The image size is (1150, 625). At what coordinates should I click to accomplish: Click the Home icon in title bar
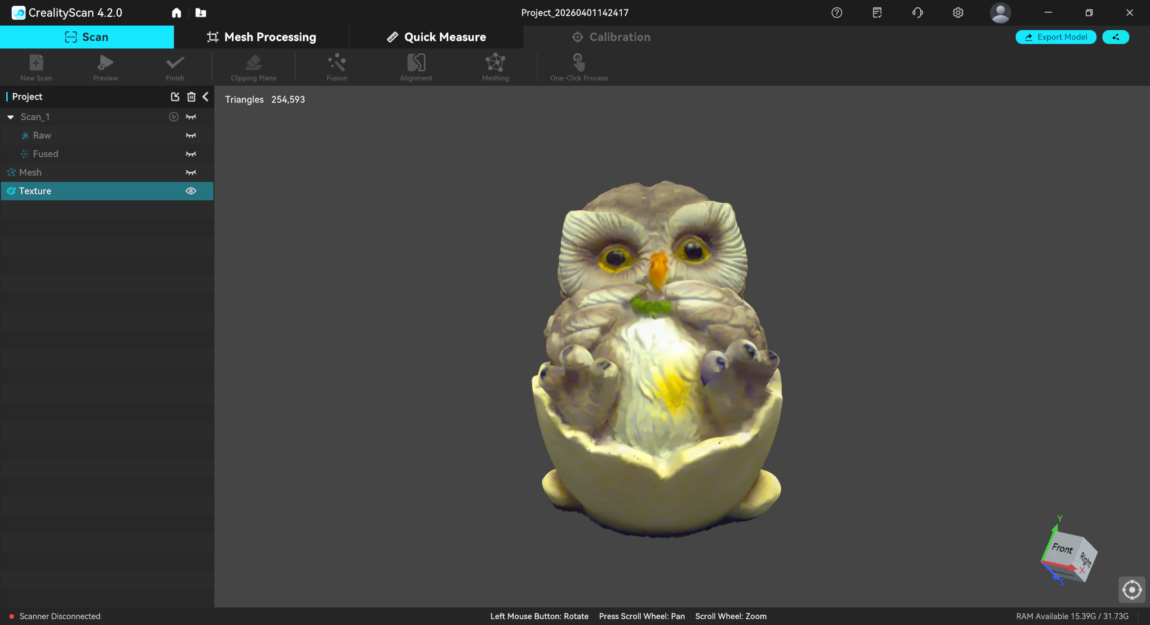click(177, 13)
